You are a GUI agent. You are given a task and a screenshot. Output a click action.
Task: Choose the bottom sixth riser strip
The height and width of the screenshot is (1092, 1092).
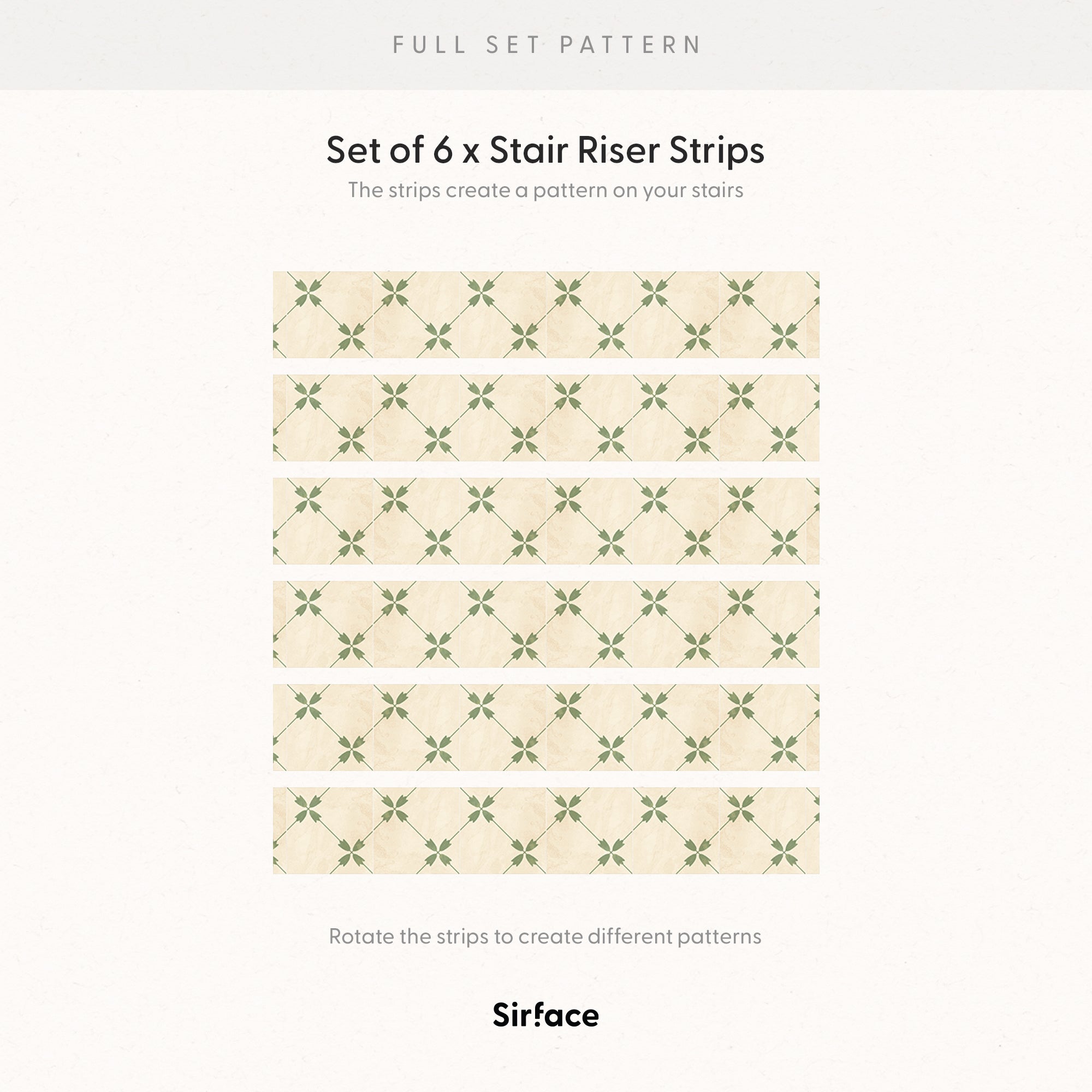[x=546, y=830]
